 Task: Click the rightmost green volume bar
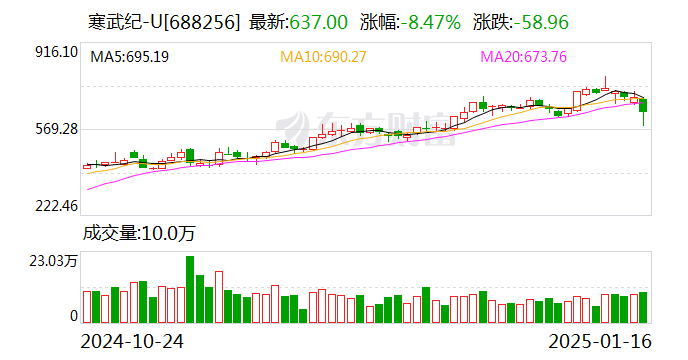643,308
